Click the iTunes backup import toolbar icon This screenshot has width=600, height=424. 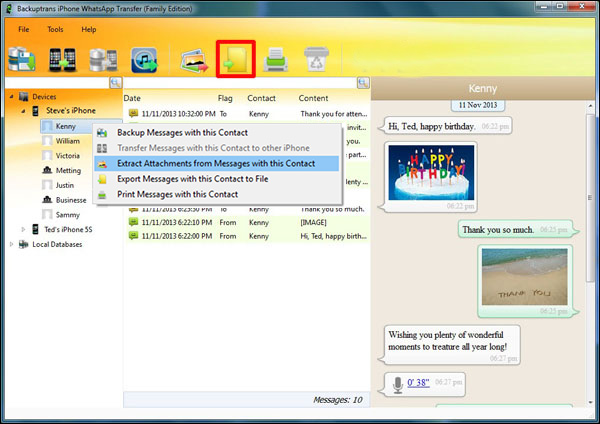point(147,61)
